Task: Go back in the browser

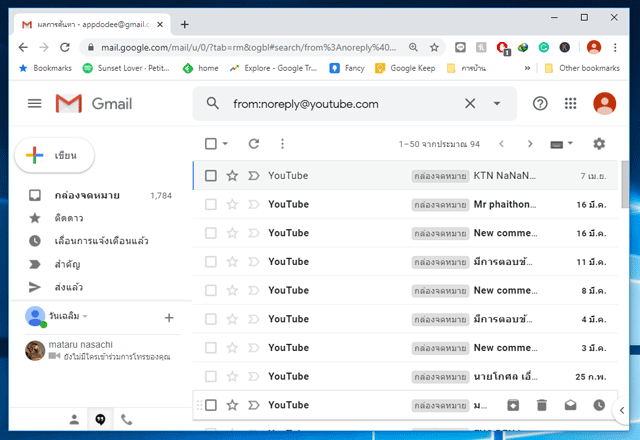Action: (23, 47)
